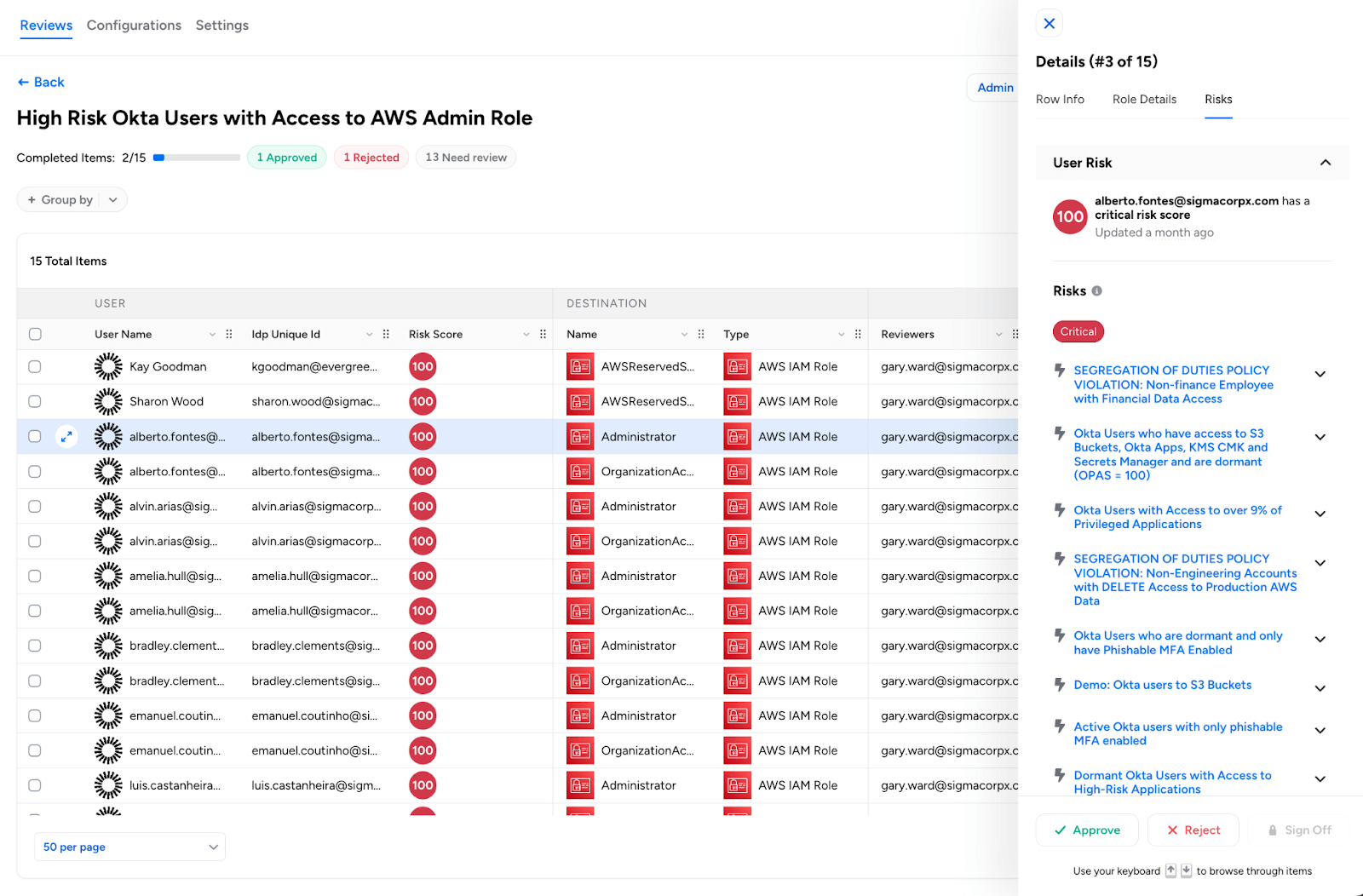Expand the Non-finance Employee Financial Data Access risk

(1320, 374)
